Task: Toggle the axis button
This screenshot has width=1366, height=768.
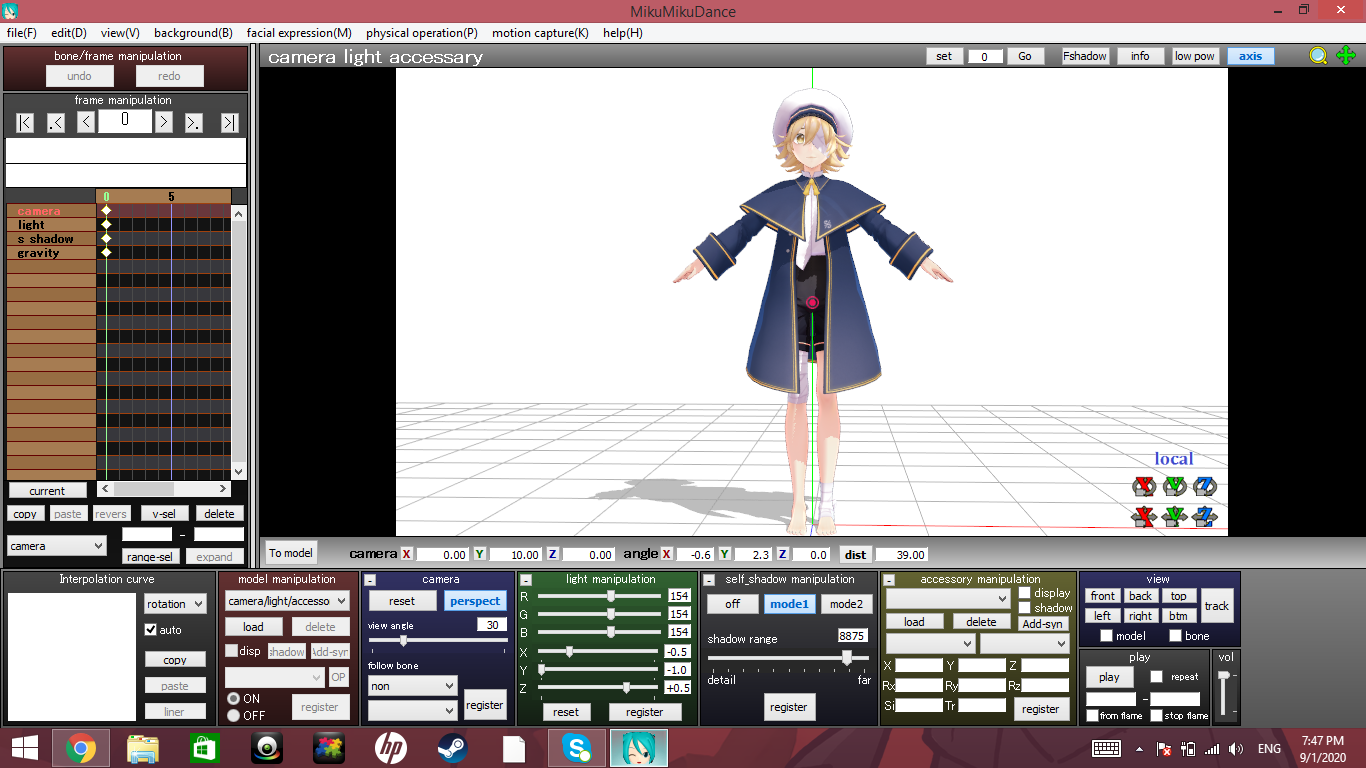Action: (x=1251, y=56)
